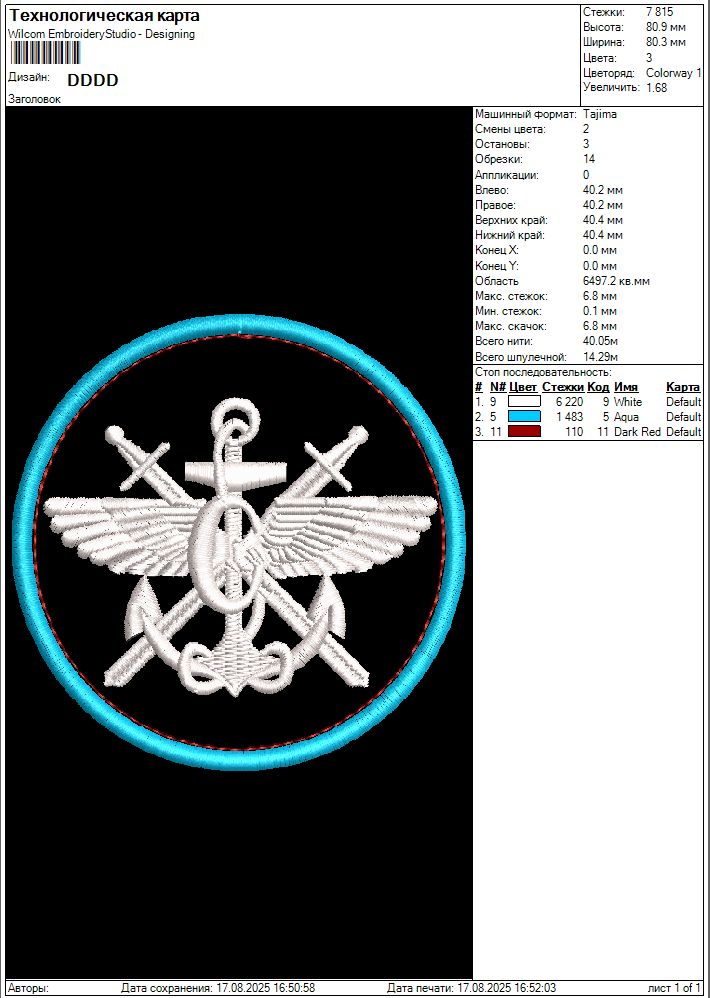The height and width of the screenshot is (998, 710).
Task: Click the 'Имя' column header
Action: click(x=626, y=387)
